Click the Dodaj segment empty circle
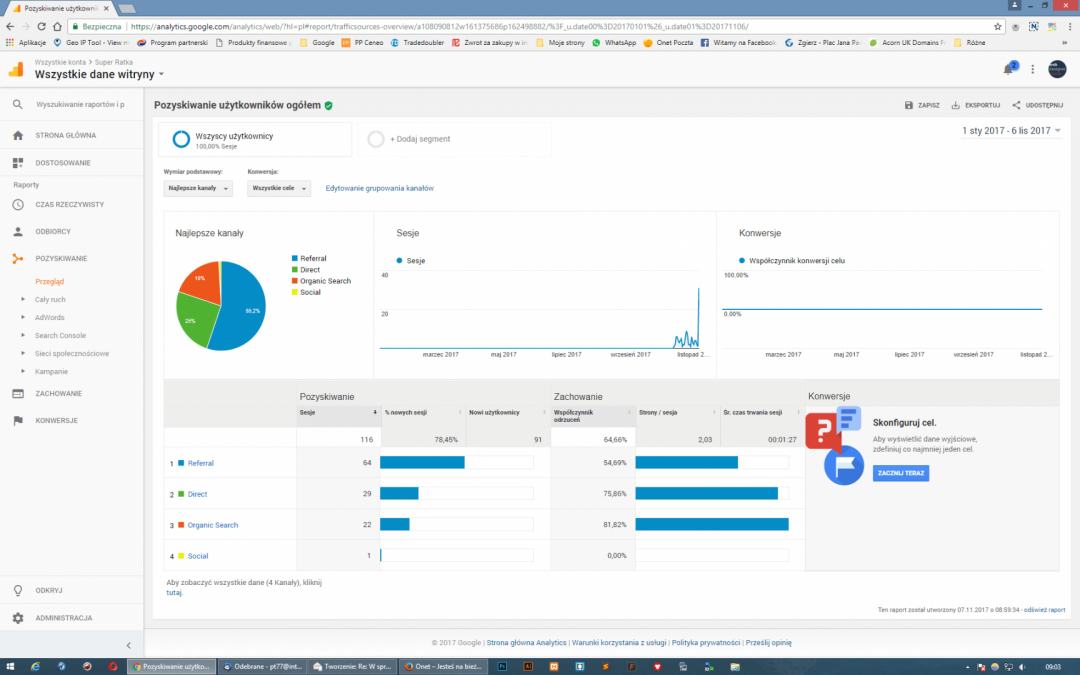This screenshot has height=675, width=1080. click(376, 140)
